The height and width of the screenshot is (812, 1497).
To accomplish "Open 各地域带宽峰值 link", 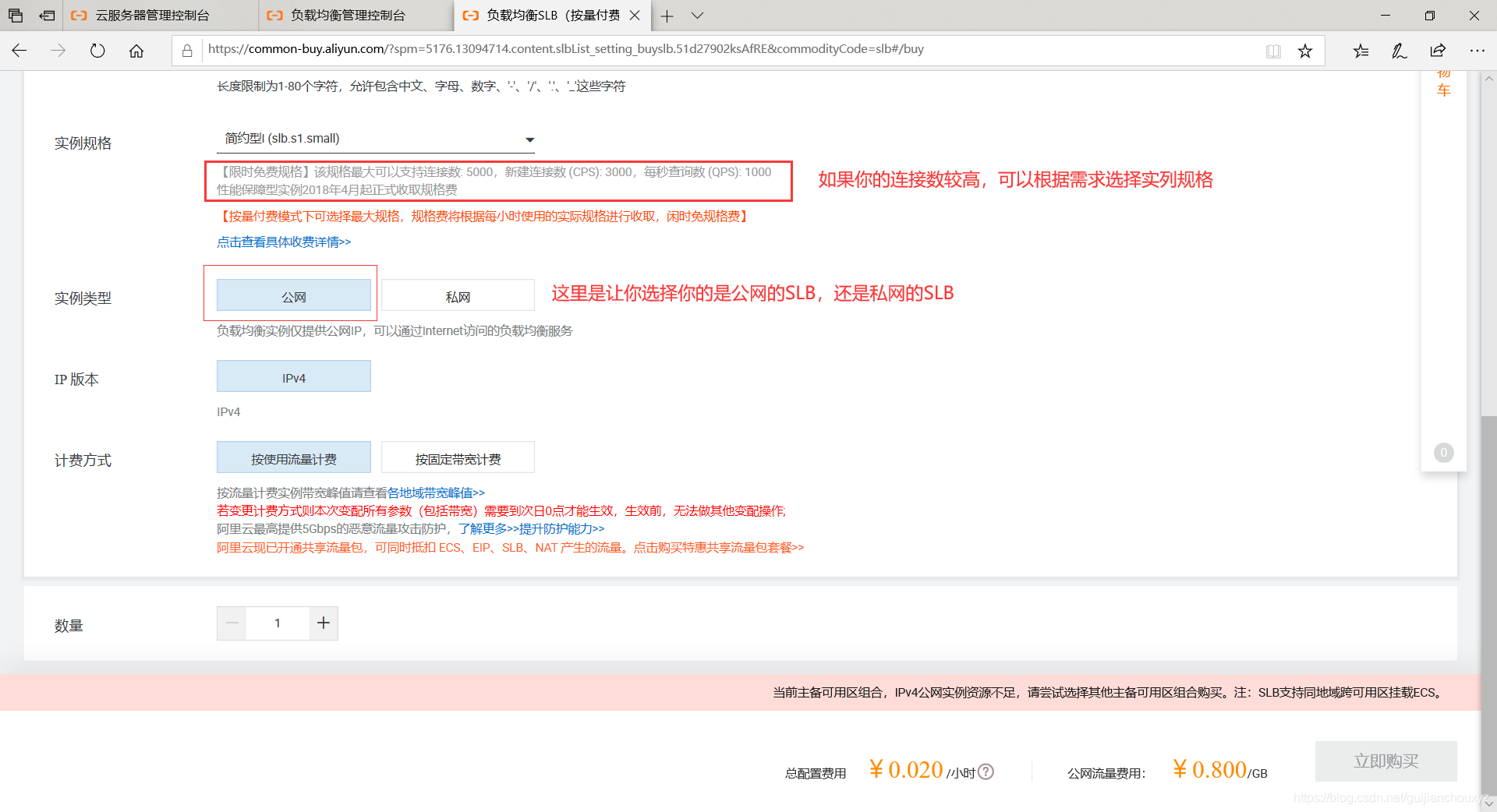I will coord(436,493).
